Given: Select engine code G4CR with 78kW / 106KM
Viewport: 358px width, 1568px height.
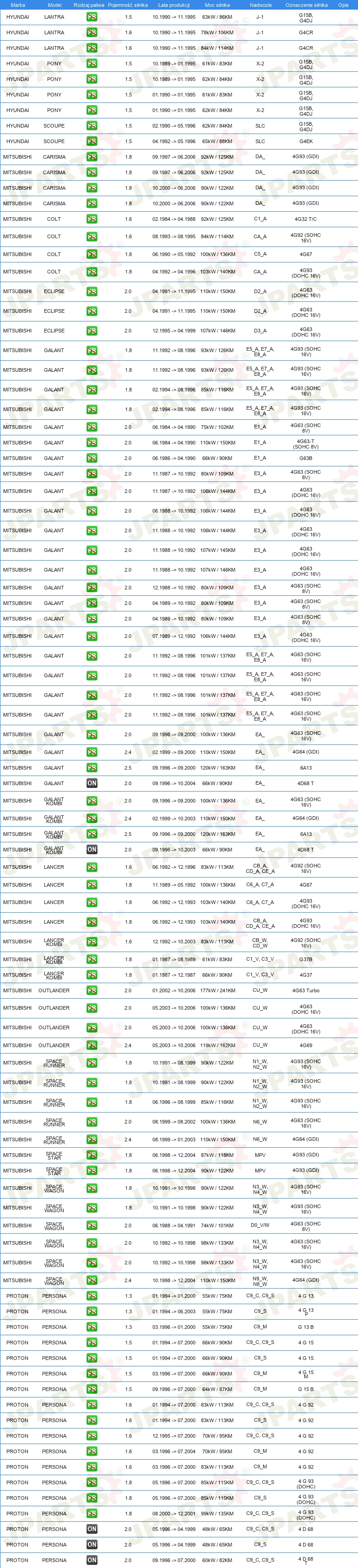Looking at the screenshot, I should click(x=305, y=32).
